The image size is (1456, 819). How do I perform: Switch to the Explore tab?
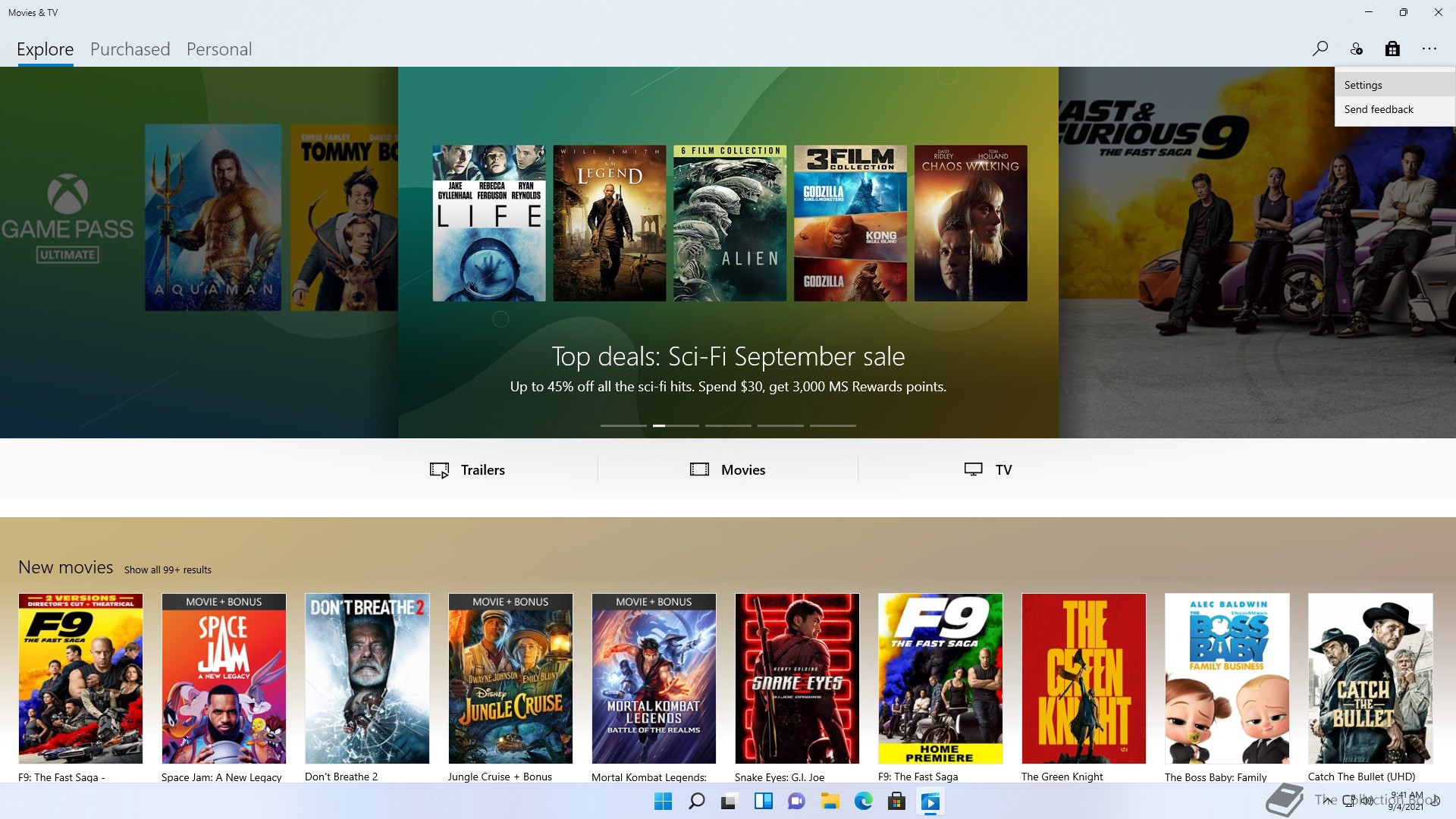click(45, 49)
